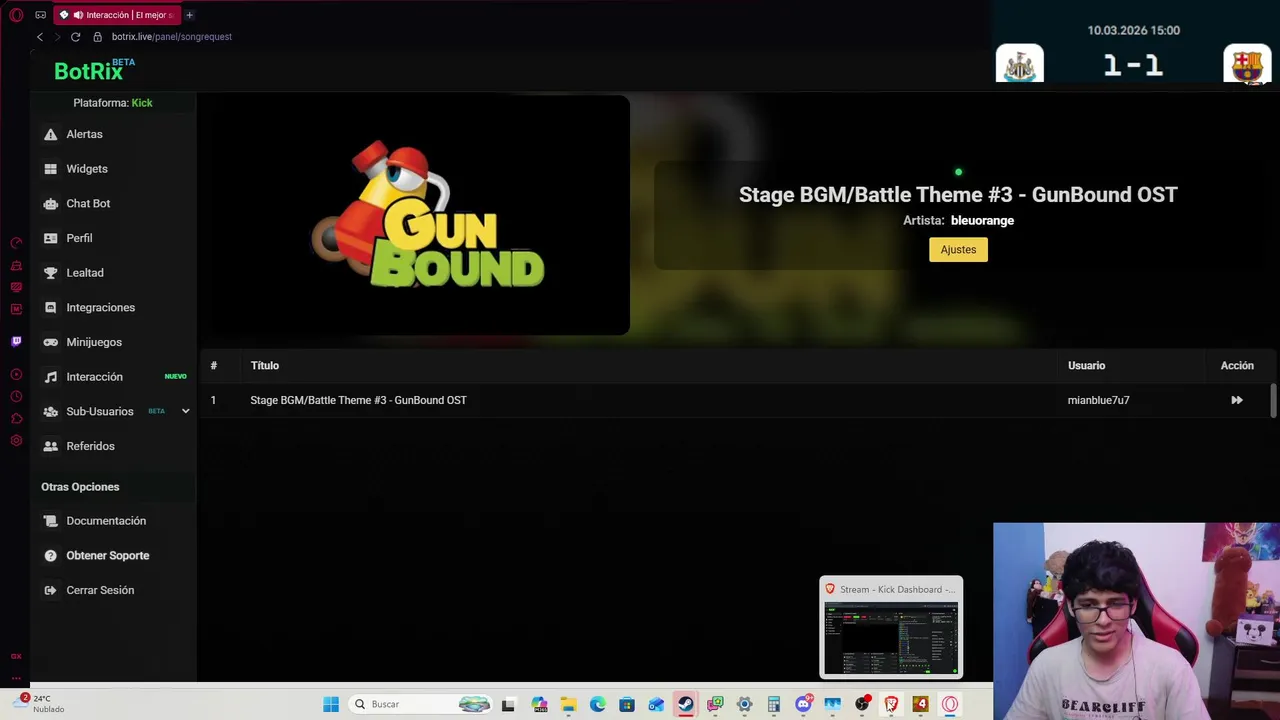This screenshot has height=720, width=1280.
Task: Click the Minijuegos gamepad icon
Action: (x=50, y=342)
